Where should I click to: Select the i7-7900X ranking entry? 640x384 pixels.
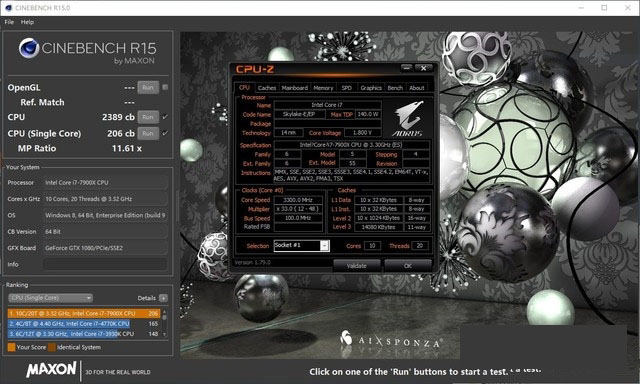[x=84, y=313]
